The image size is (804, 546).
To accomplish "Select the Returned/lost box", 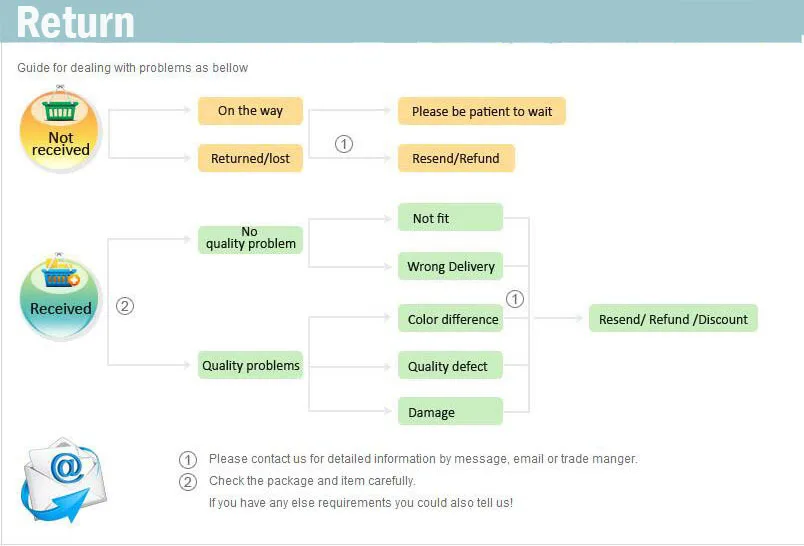I will [x=250, y=158].
